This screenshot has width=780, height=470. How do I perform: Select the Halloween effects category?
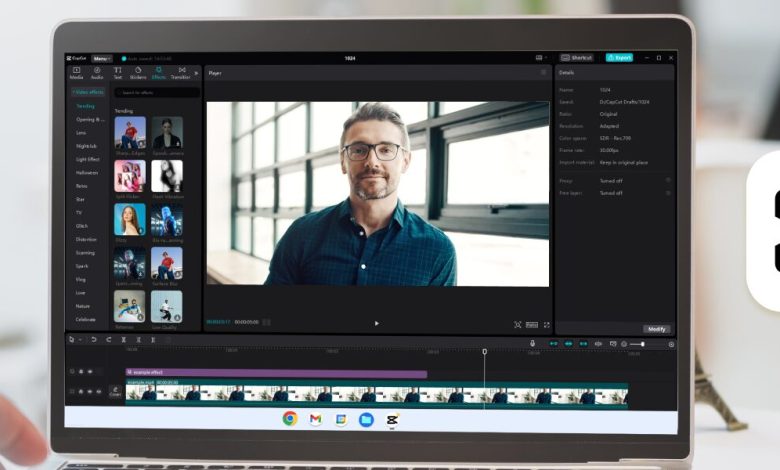(x=87, y=173)
